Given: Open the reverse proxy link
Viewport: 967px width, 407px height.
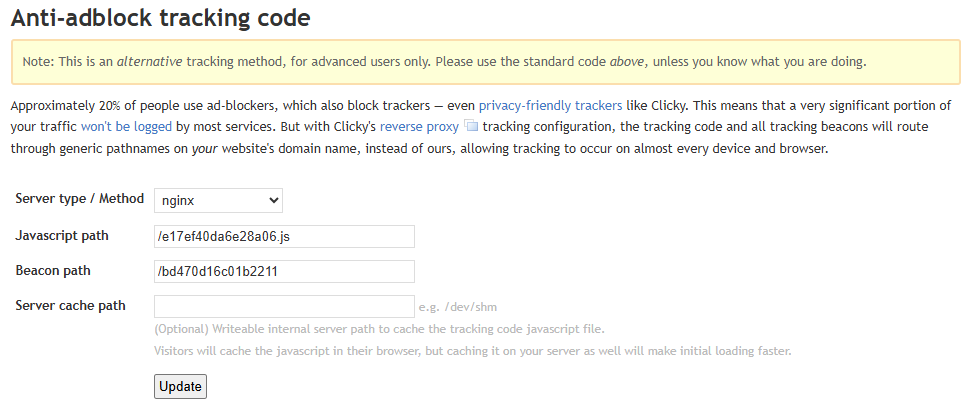Looking at the screenshot, I should click(x=419, y=127).
